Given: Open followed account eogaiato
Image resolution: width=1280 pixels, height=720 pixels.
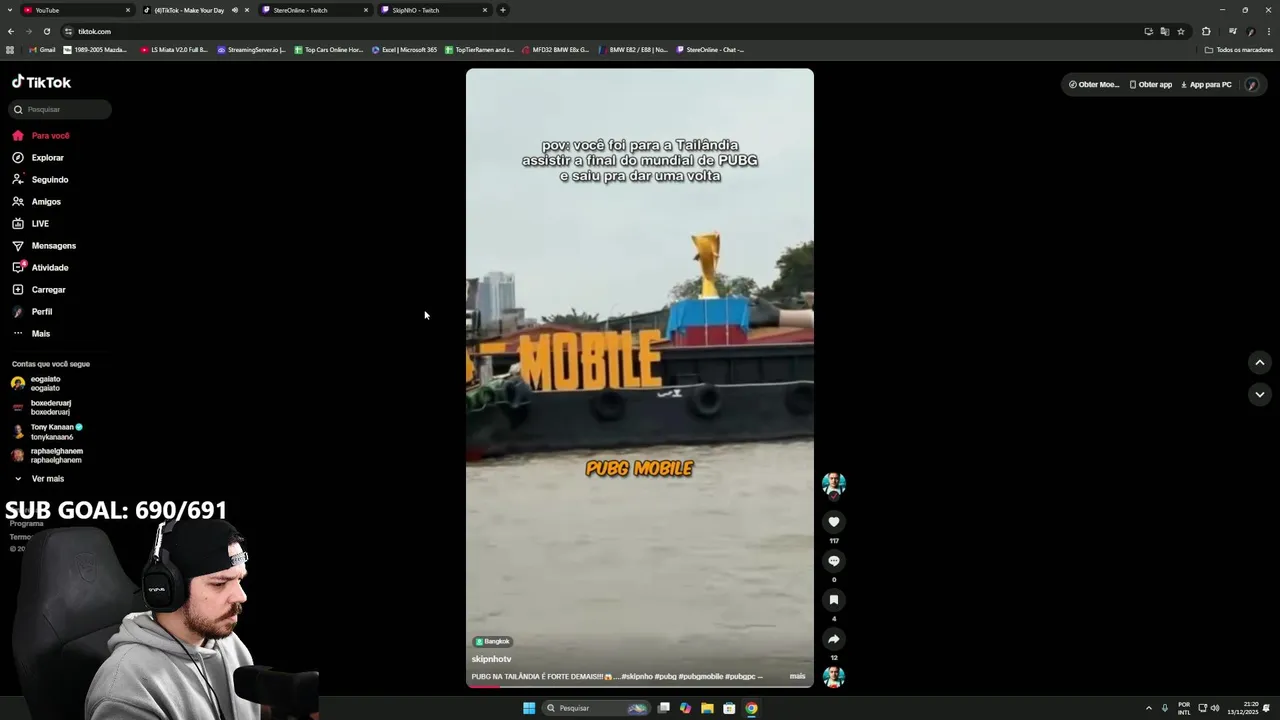Looking at the screenshot, I should pyautogui.click(x=36, y=384).
